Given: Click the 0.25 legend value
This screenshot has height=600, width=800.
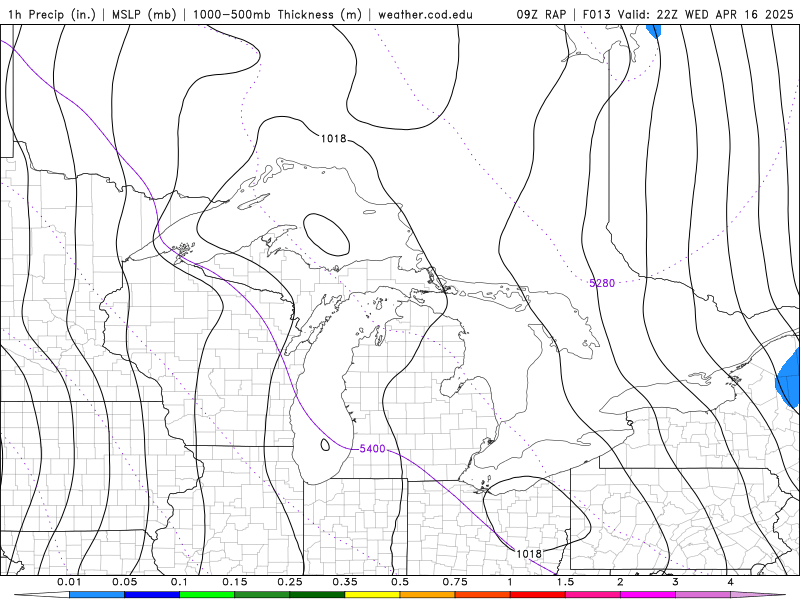Looking at the screenshot, I should pos(290,582).
